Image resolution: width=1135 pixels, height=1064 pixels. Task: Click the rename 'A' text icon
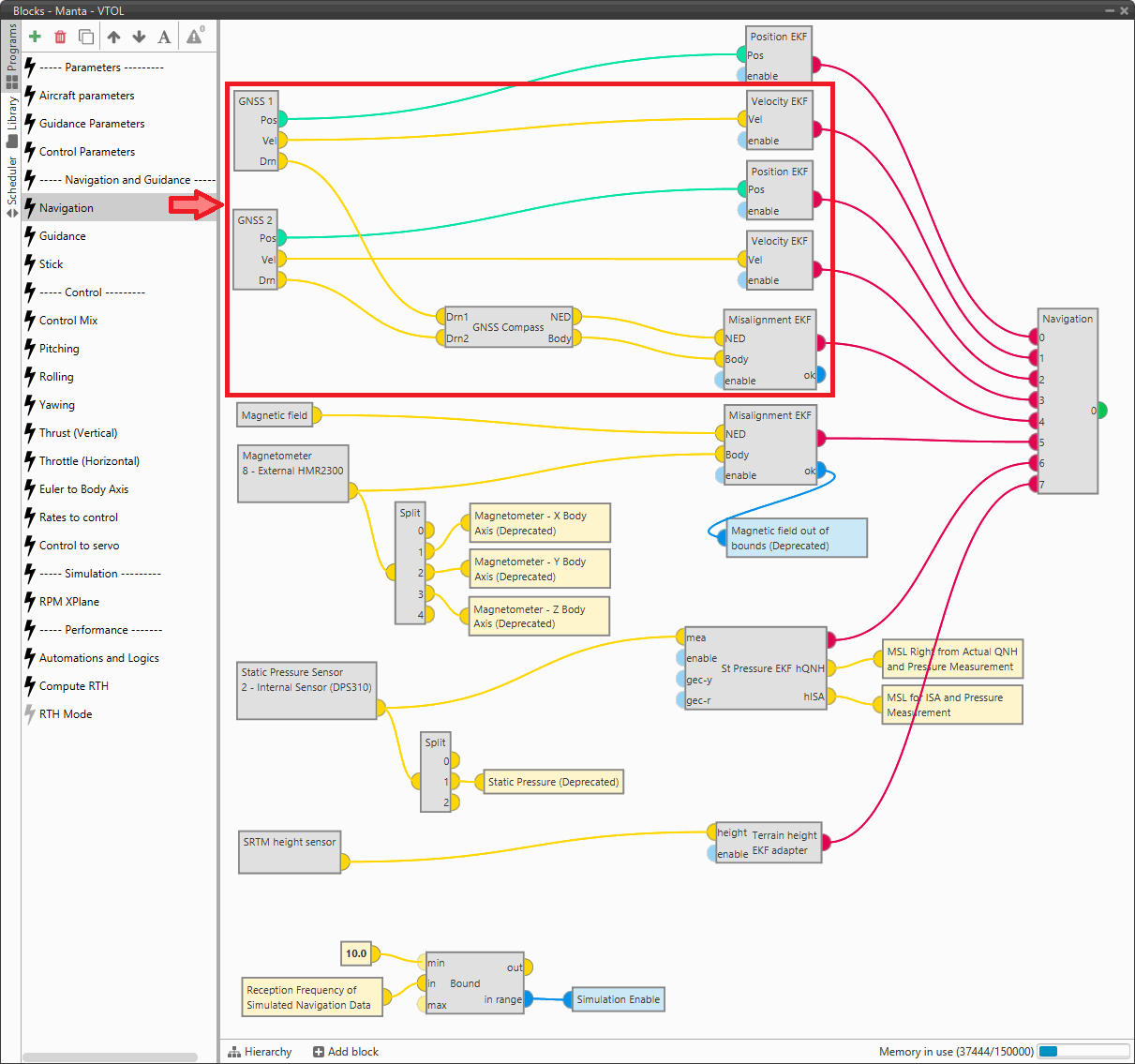click(164, 37)
